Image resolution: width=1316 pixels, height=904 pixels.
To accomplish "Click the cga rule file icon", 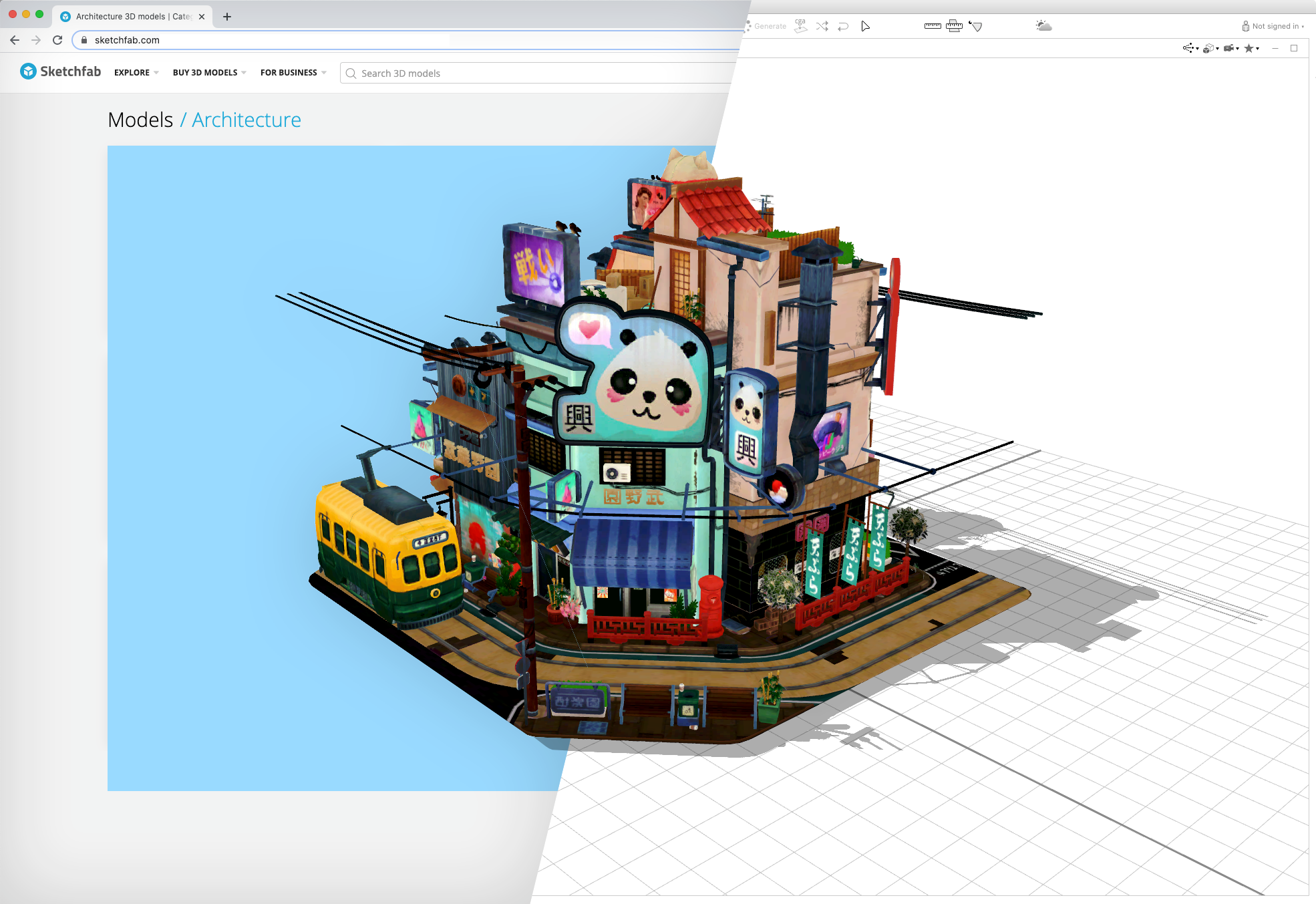I will click(800, 26).
